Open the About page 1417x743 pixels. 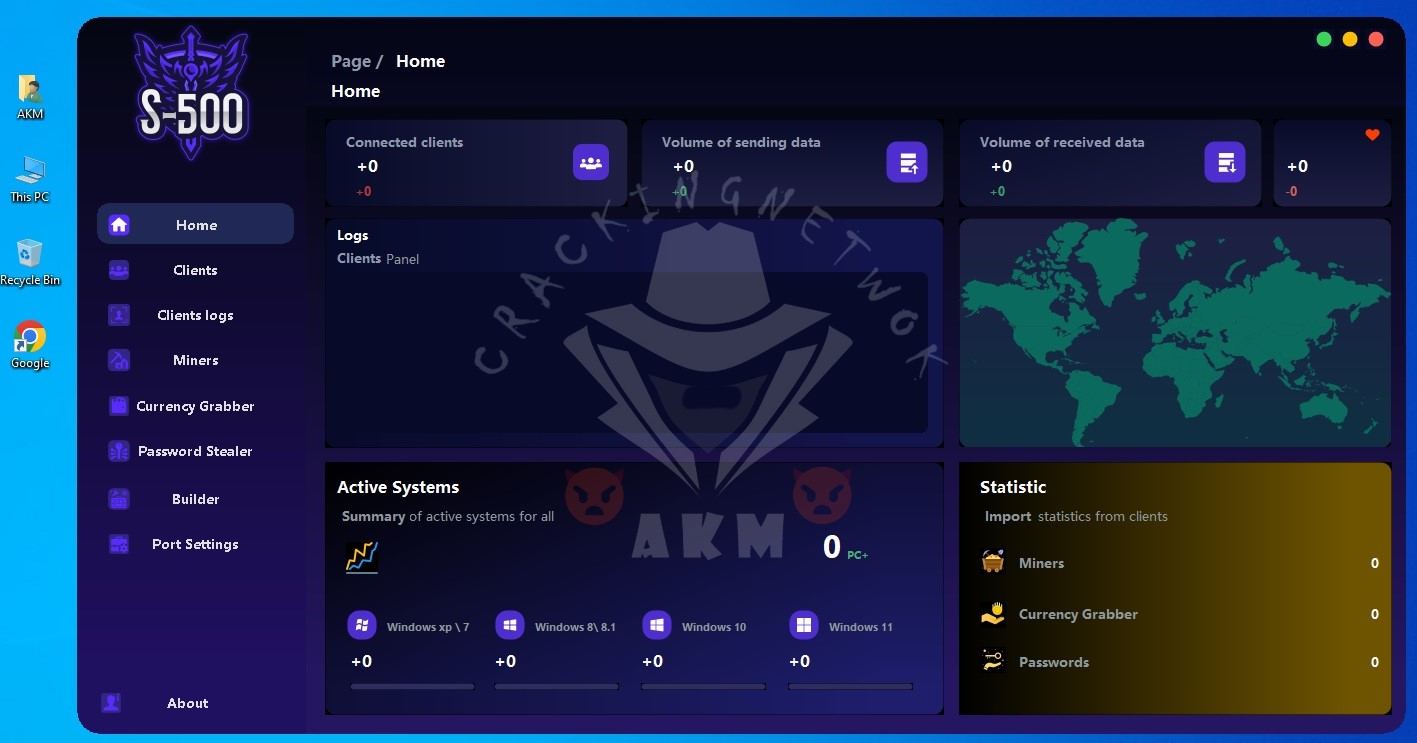(187, 703)
